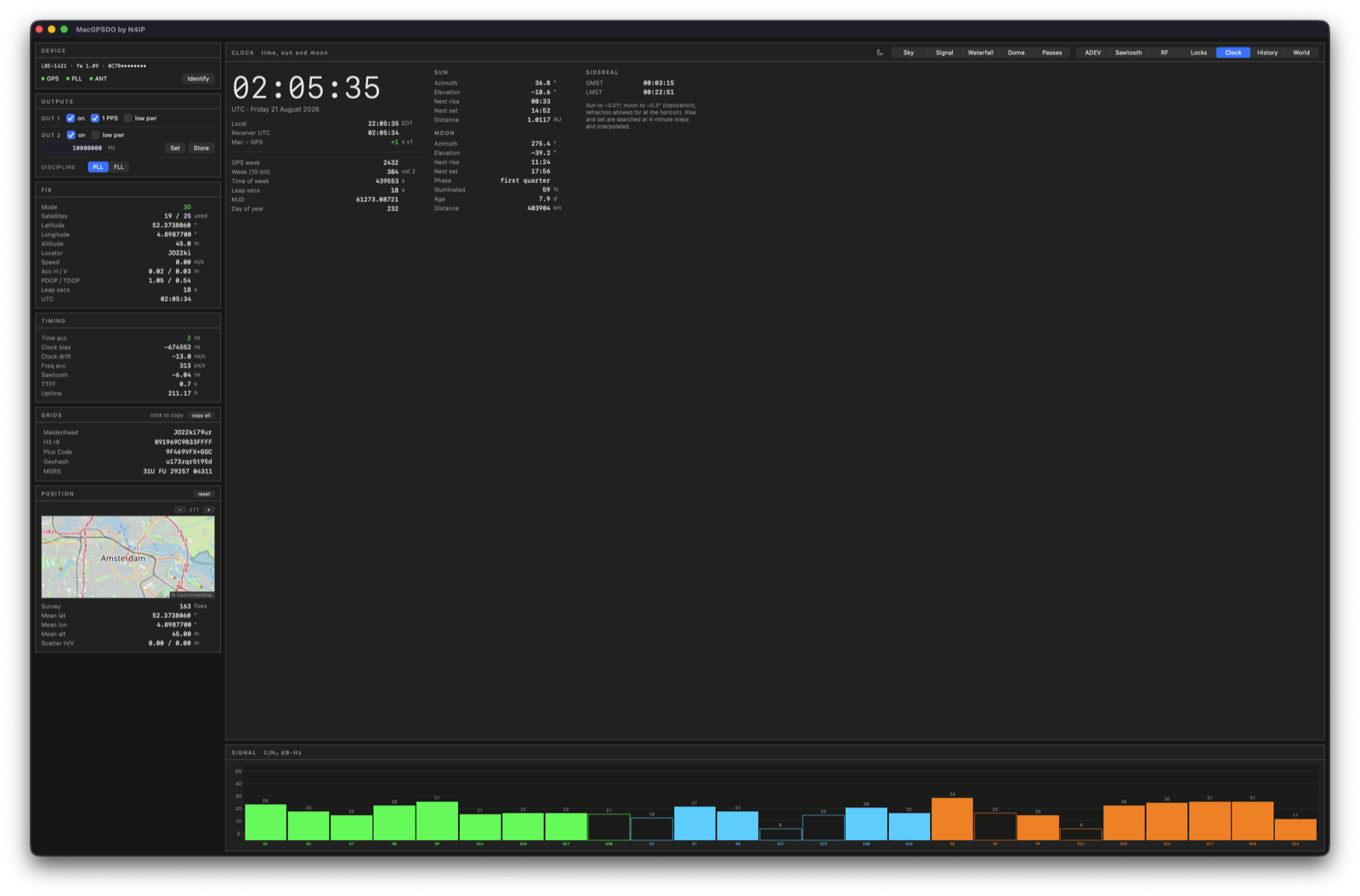Click the Locator value JO22ki
The width and height of the screenshot is (1360, 896).
pos(179,253)
